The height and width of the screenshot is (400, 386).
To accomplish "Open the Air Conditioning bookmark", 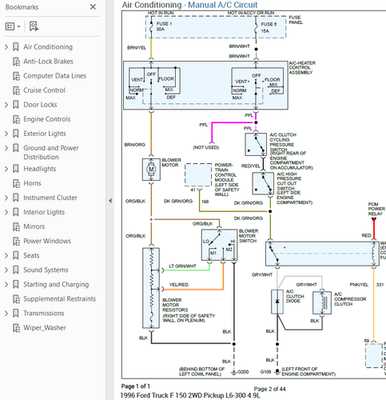I will 48,47.
